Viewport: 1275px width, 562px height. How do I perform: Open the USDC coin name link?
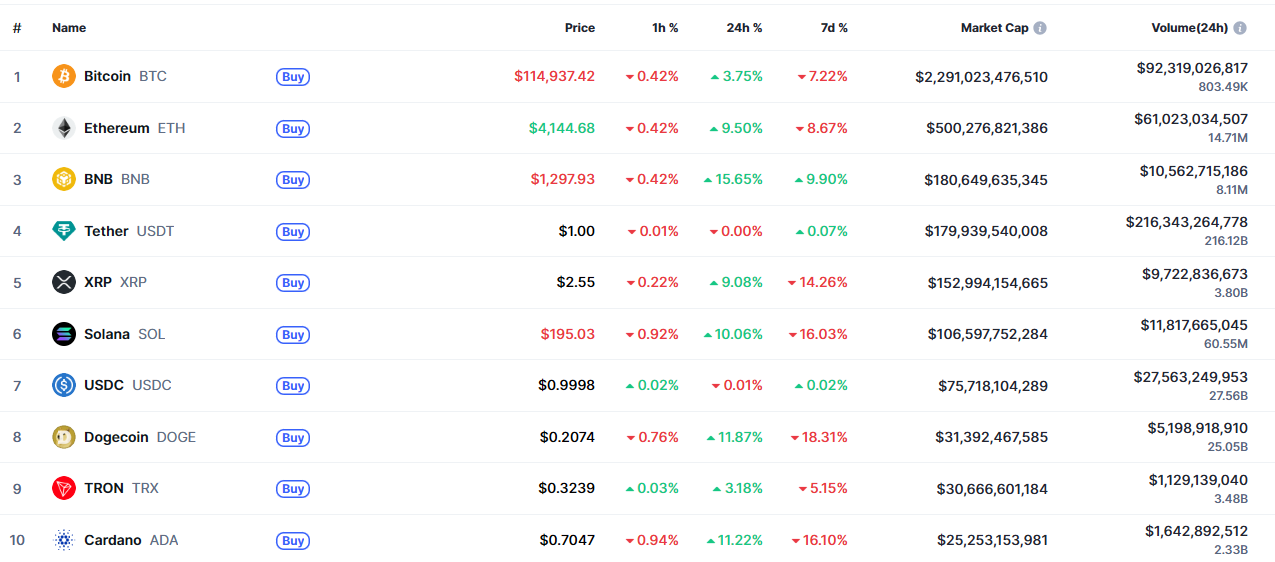[x=104, y=385]
